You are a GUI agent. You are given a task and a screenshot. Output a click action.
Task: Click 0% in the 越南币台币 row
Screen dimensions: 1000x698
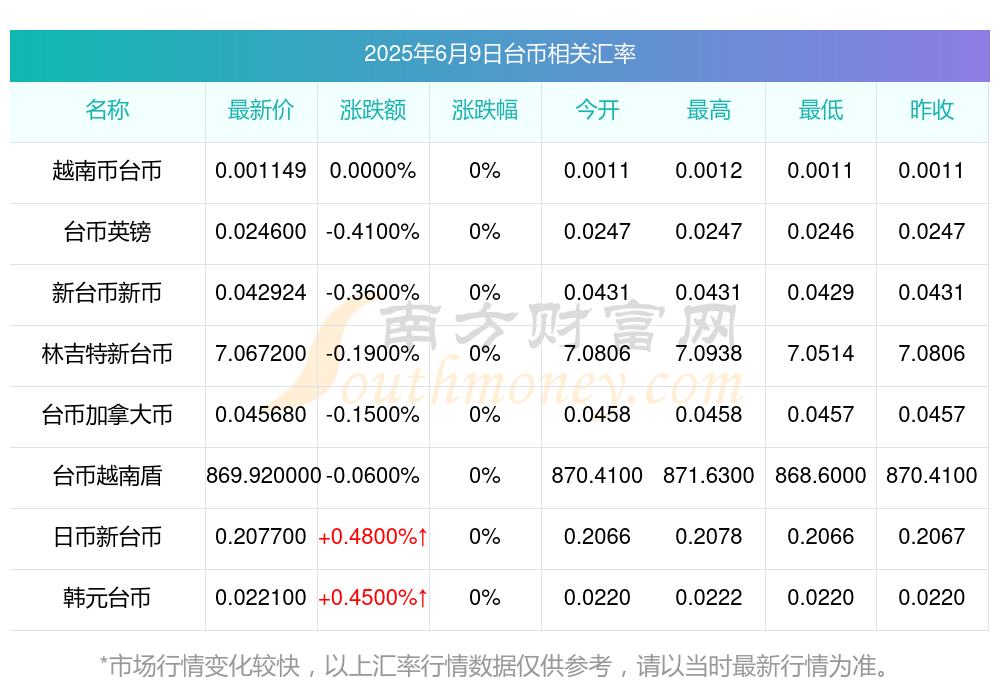485,171
